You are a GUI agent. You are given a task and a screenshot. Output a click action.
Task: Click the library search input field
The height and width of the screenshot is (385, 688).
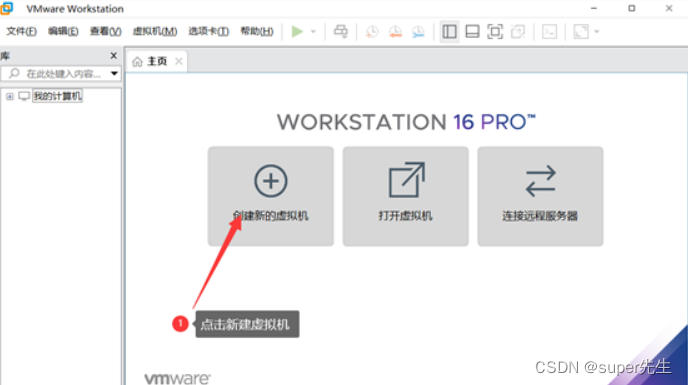click(x=60, y=73)
